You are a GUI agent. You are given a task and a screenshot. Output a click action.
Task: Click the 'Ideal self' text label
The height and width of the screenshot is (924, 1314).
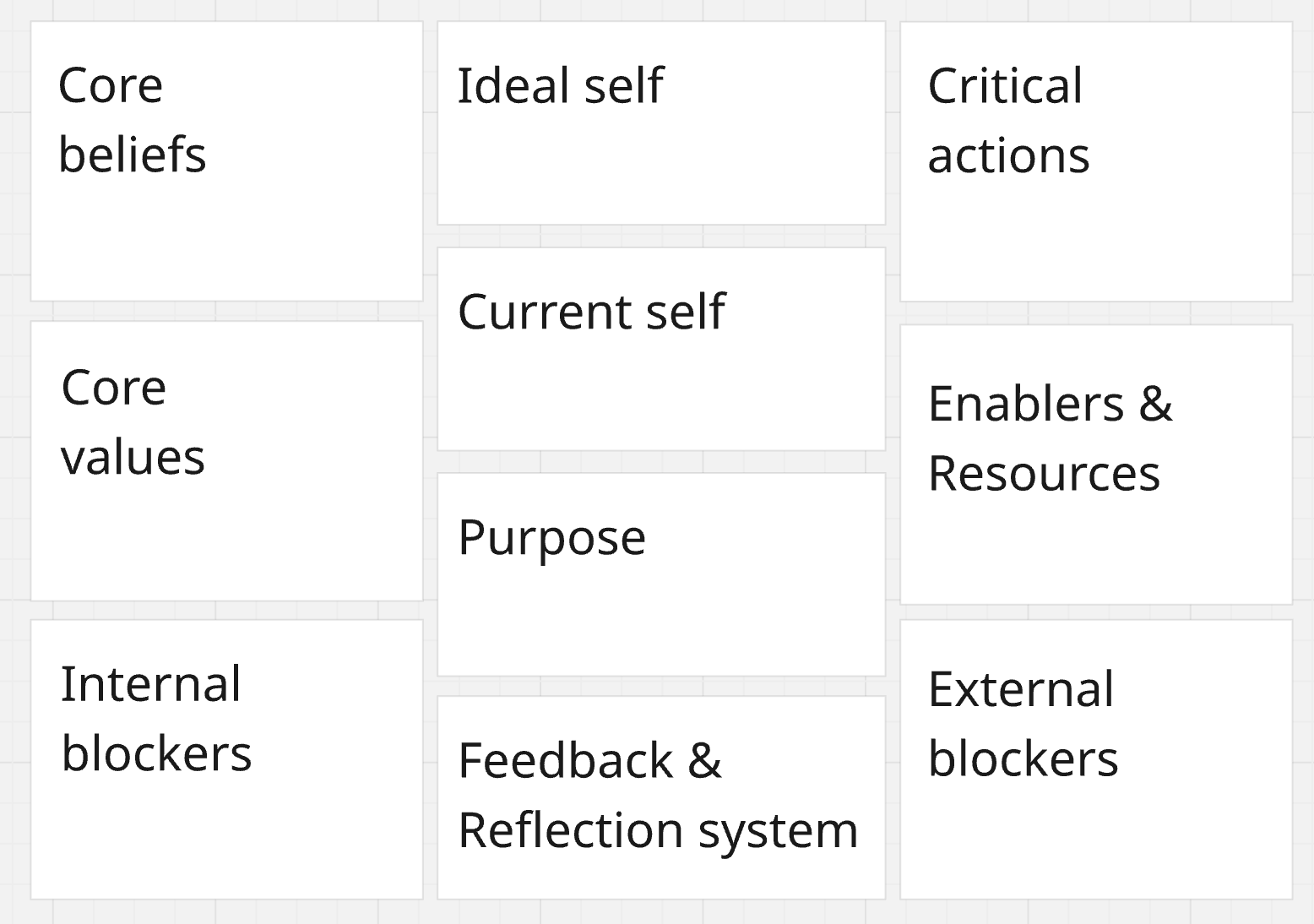[x=561, y=85]
